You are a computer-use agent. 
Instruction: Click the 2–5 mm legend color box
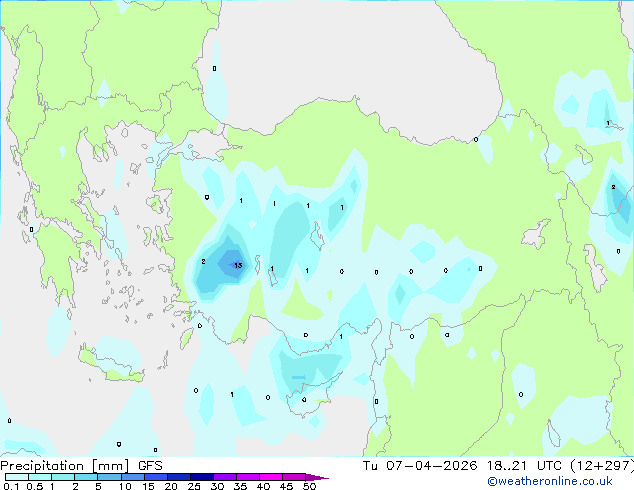coord(87,477)
